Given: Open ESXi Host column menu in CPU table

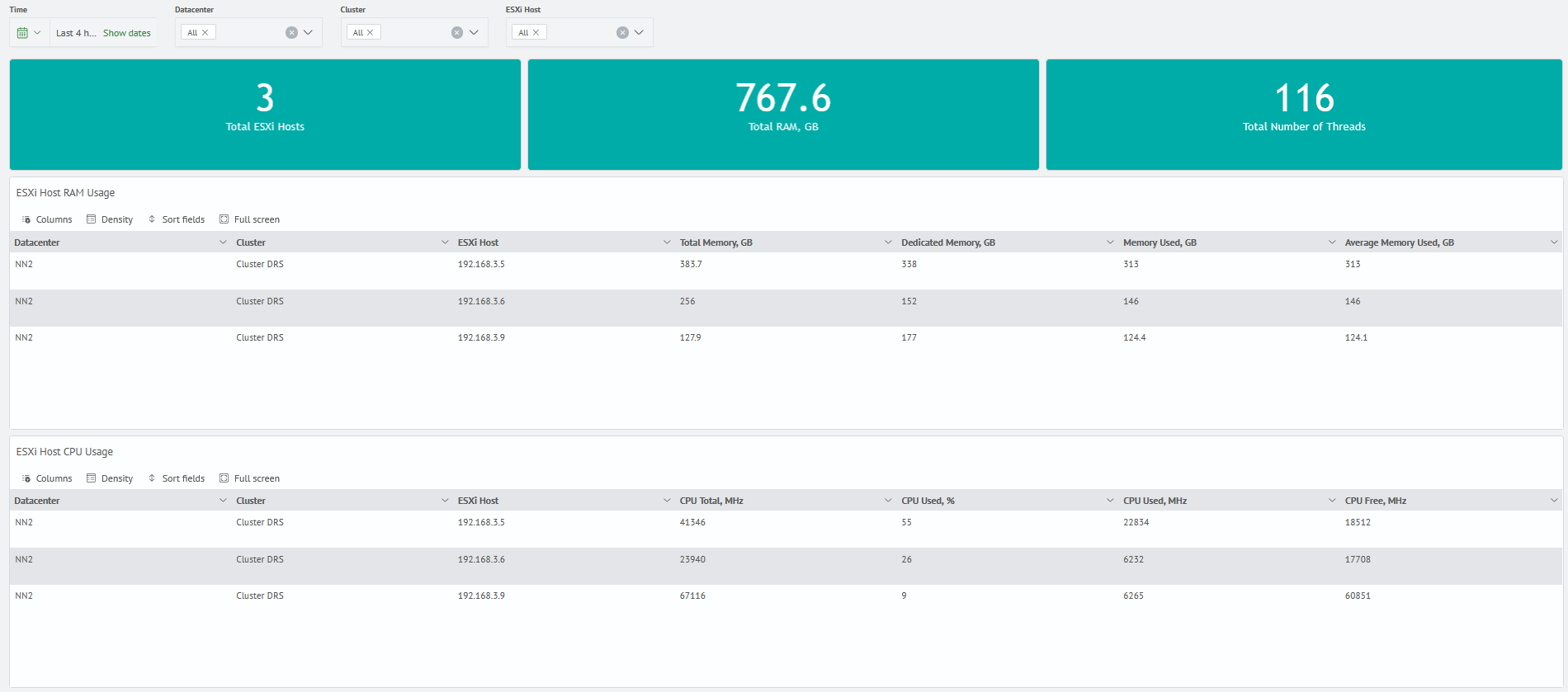Looking at the screenshot, I should (667, 501).
